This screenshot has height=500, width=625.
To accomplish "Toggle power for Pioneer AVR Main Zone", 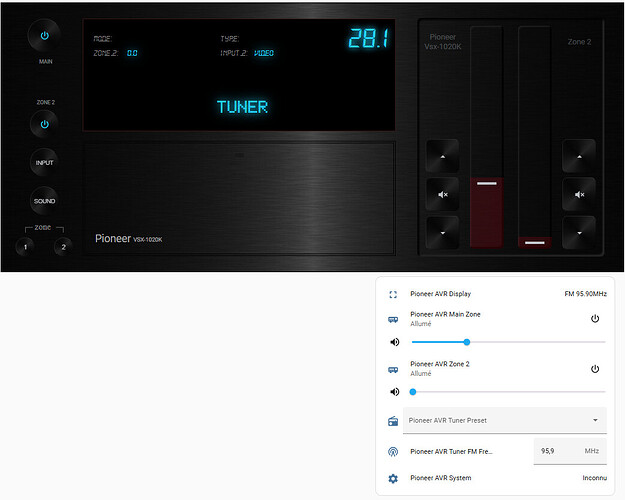I will tap(595, 319).
